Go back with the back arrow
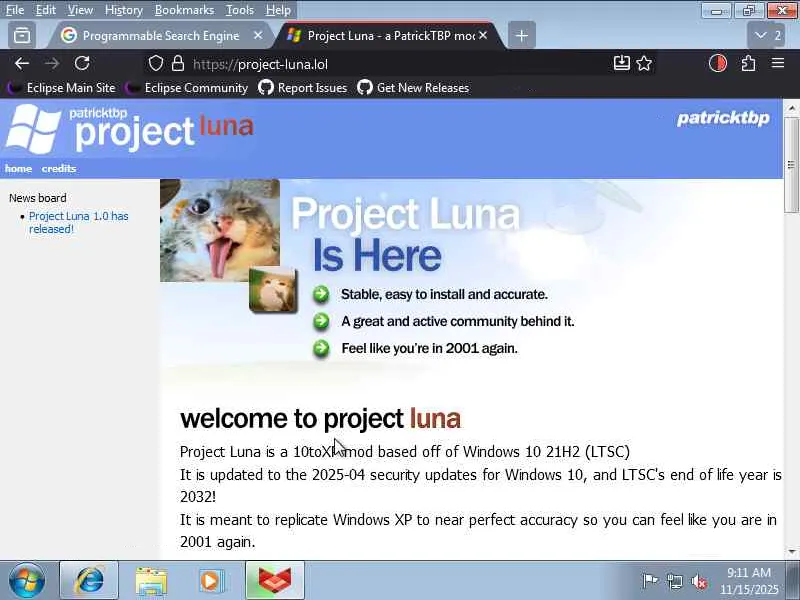Screen dimensions: 800x600 21,64
